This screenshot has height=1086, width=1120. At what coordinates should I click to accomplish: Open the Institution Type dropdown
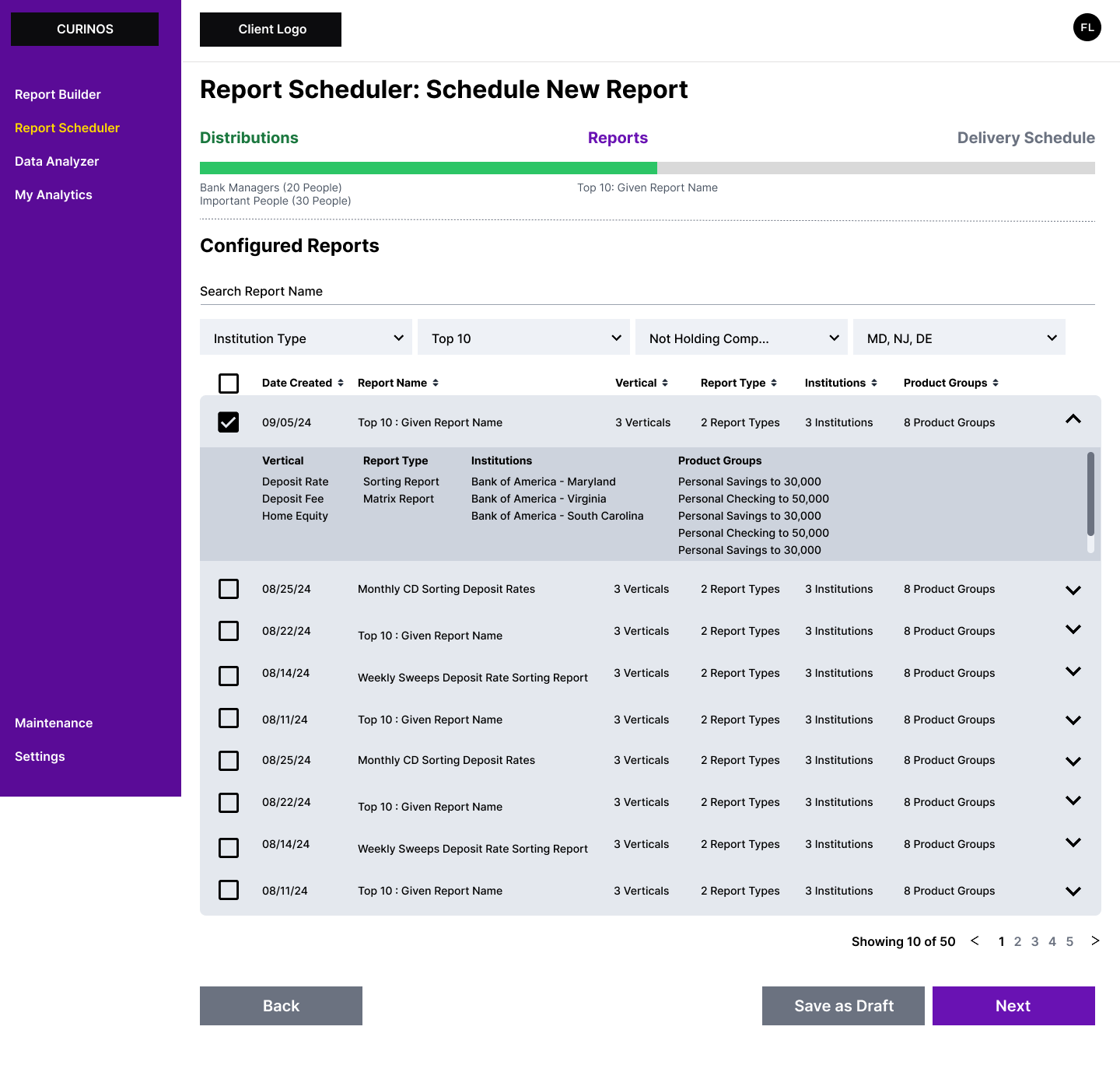tap(306, 338)
